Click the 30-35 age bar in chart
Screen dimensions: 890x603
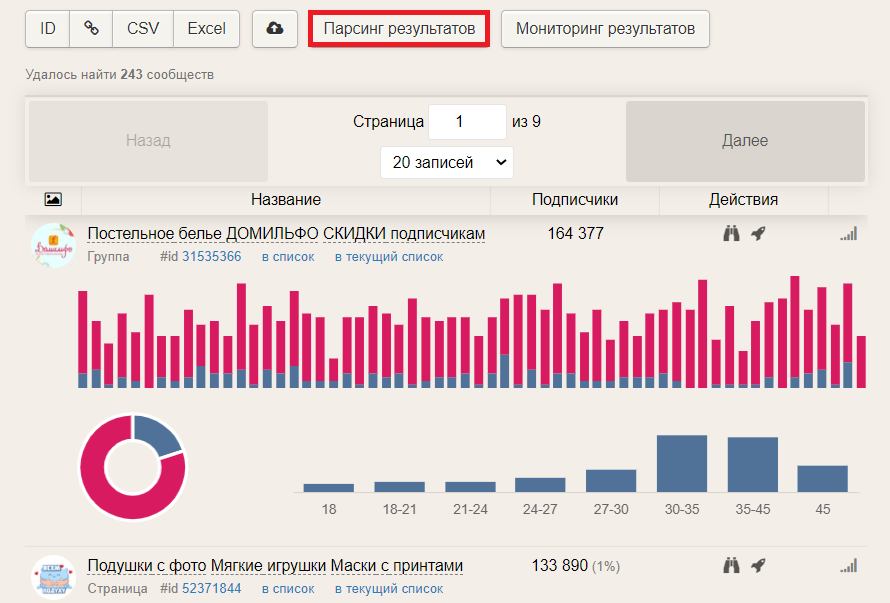681,460
